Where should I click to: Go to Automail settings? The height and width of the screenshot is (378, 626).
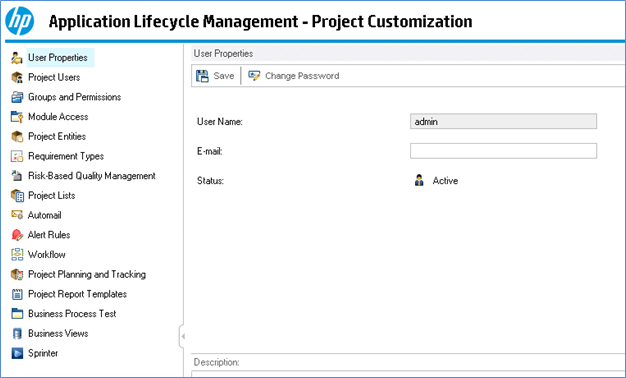click(44, 215)
